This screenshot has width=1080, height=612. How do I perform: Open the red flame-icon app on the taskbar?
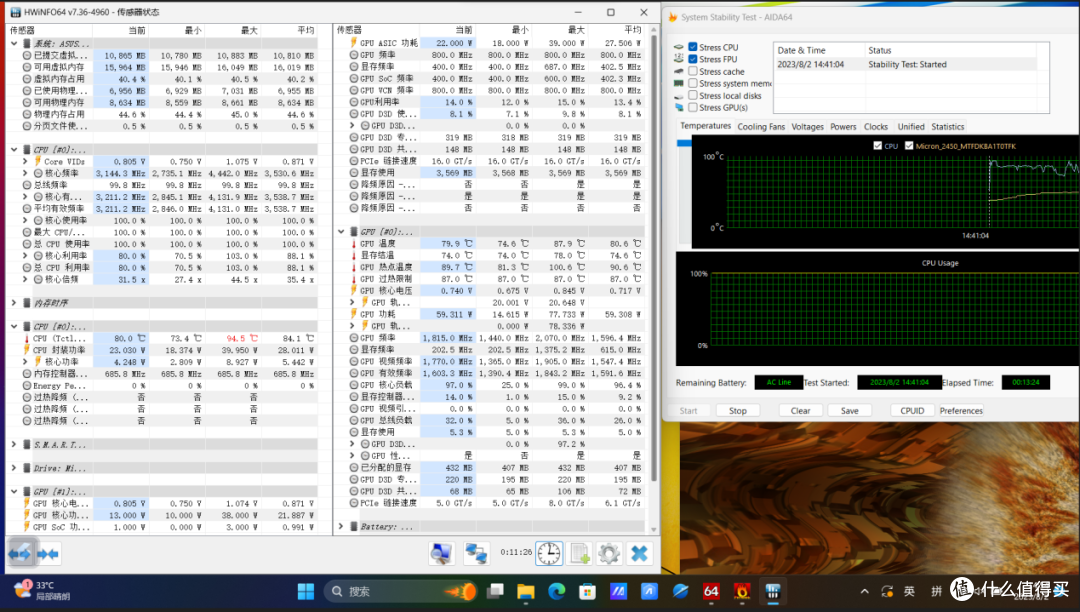[x=742, y=591]
